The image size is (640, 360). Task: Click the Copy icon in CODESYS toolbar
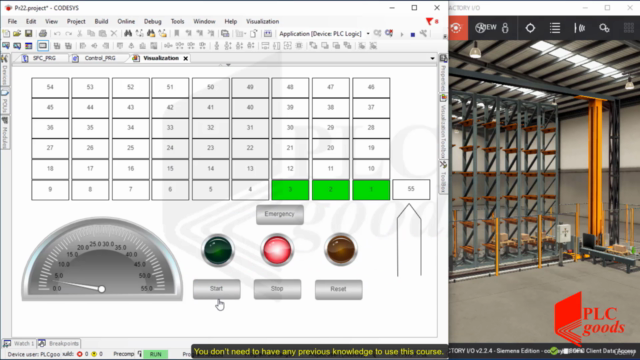(91, 33)
